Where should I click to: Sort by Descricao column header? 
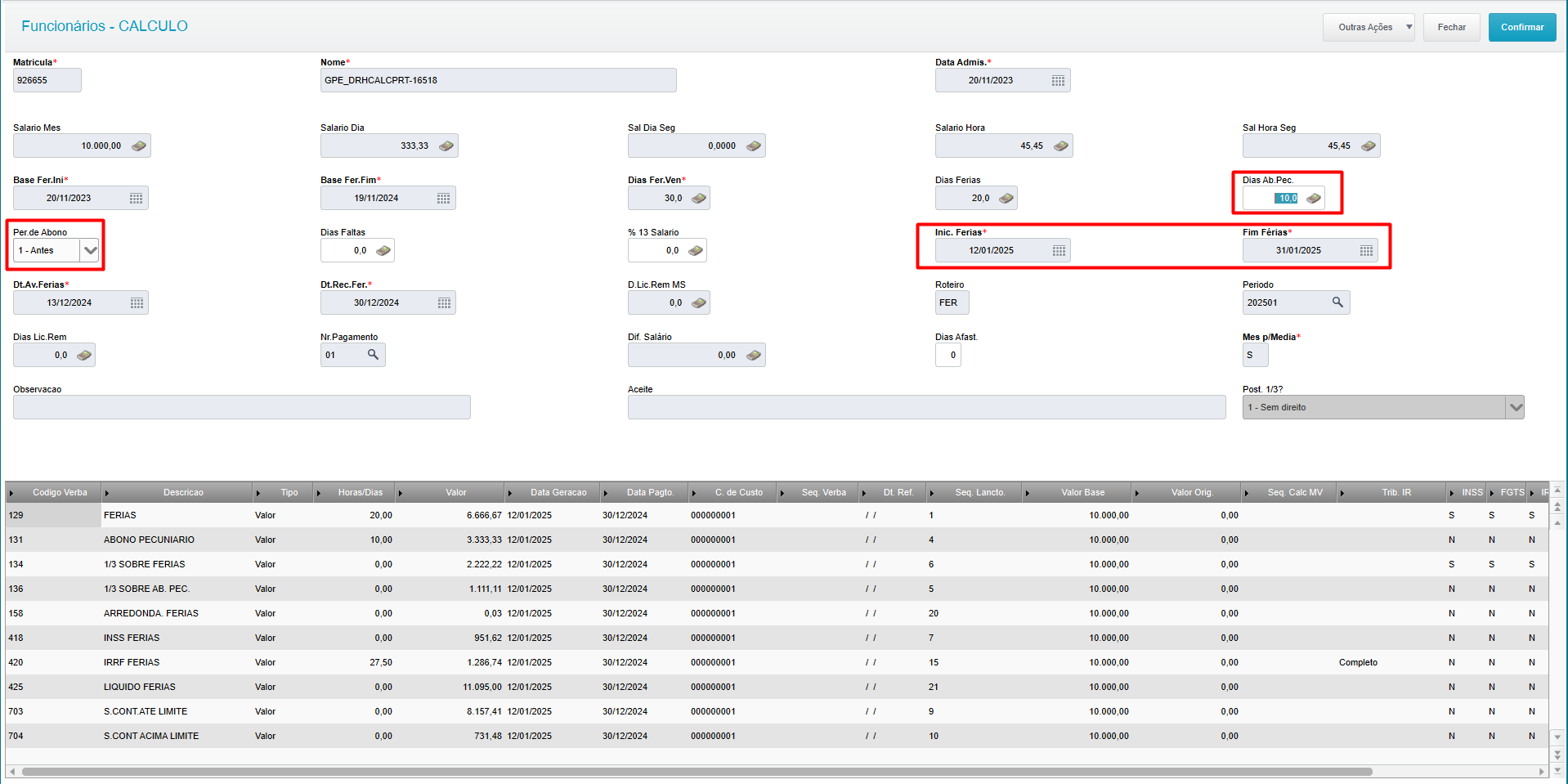click(x=177, y=492)
